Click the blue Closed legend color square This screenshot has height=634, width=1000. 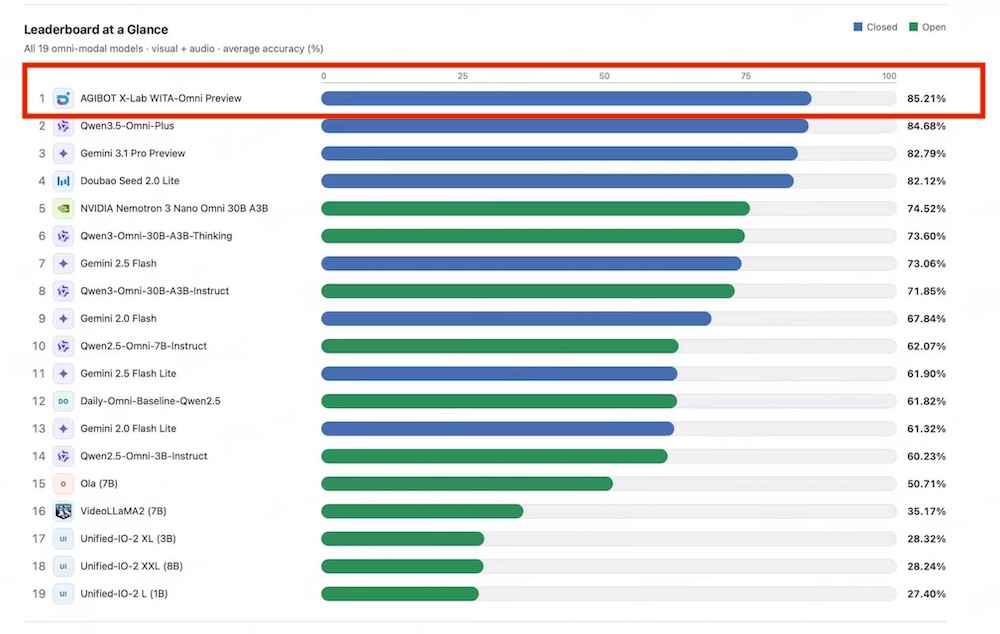[858, 27]
